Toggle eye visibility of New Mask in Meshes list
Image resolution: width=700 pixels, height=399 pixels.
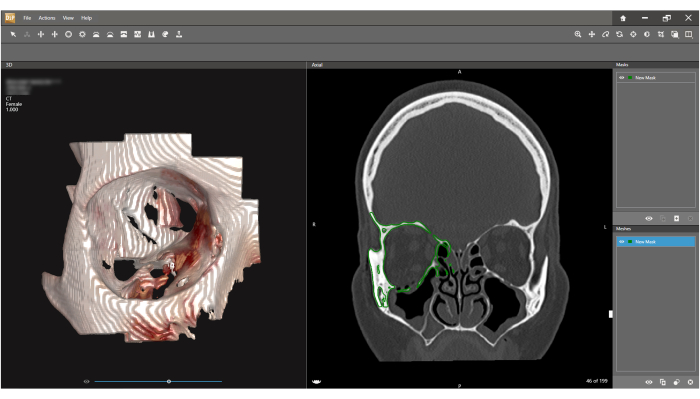(621, 241)
